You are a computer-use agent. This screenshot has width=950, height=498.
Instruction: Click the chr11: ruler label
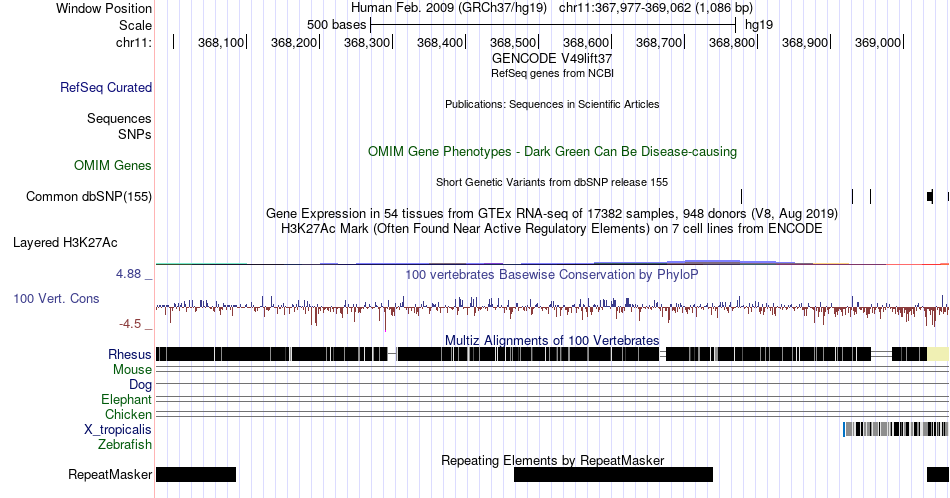[x=134, y=42]
